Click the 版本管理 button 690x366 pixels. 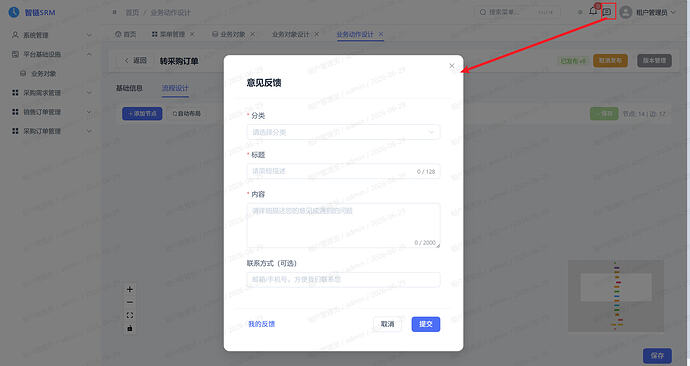pos(654,61)
